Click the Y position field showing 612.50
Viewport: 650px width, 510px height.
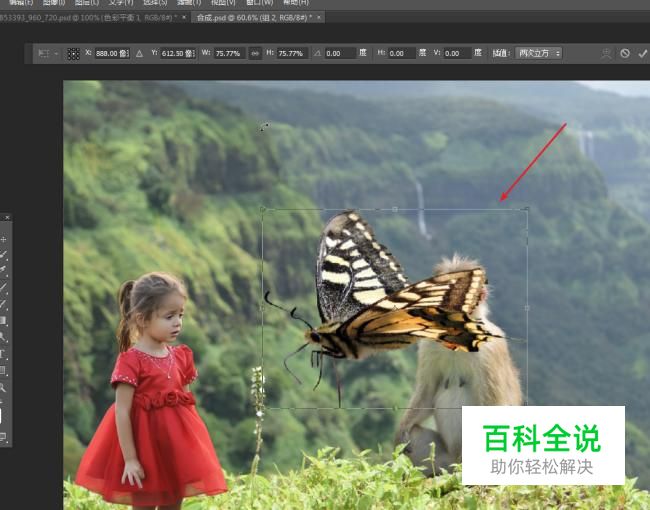click(x=178, y=53)
